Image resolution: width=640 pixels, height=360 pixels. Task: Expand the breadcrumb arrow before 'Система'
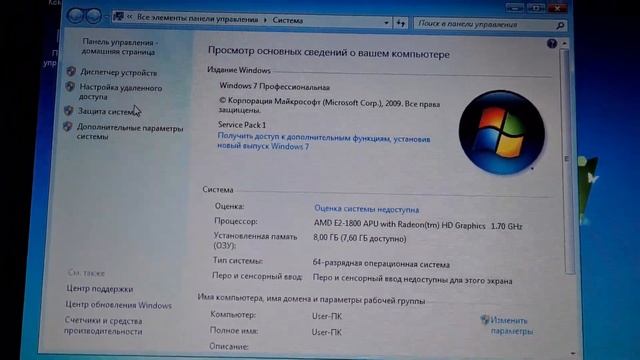[x=265, y=20]
